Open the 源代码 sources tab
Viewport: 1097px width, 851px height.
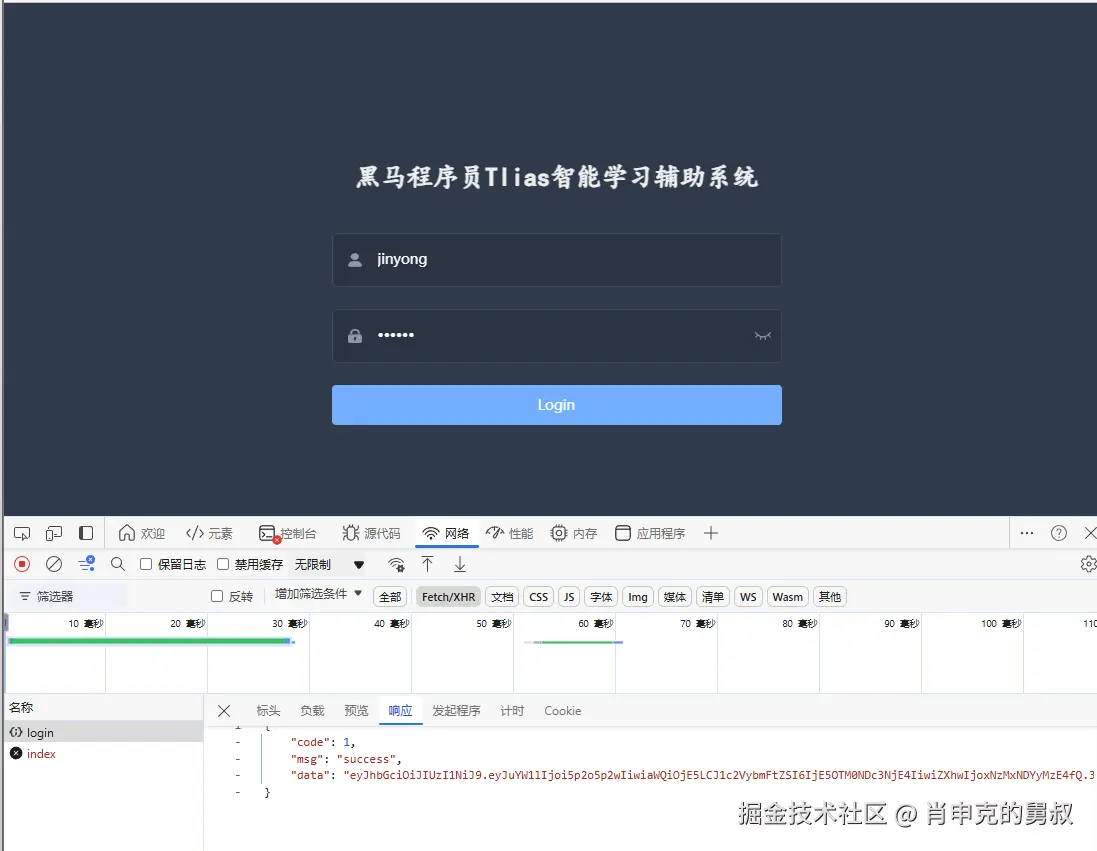click(371, 533)
